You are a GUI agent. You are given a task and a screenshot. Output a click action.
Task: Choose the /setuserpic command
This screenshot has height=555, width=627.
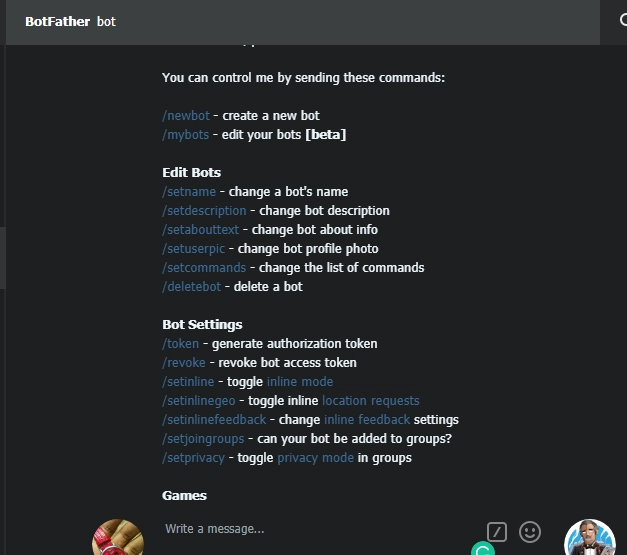(x=195, y=248)
